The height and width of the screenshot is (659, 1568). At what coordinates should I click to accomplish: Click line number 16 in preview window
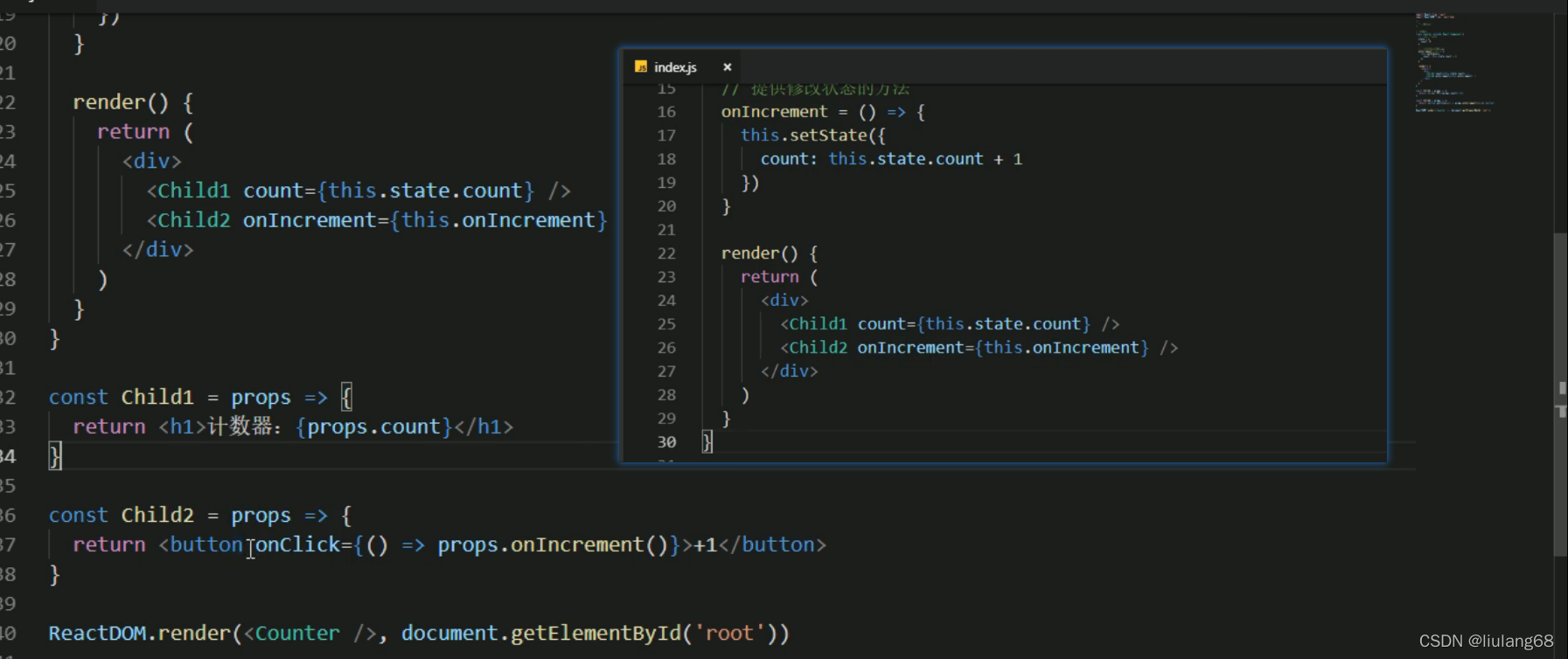coord(666,112)
